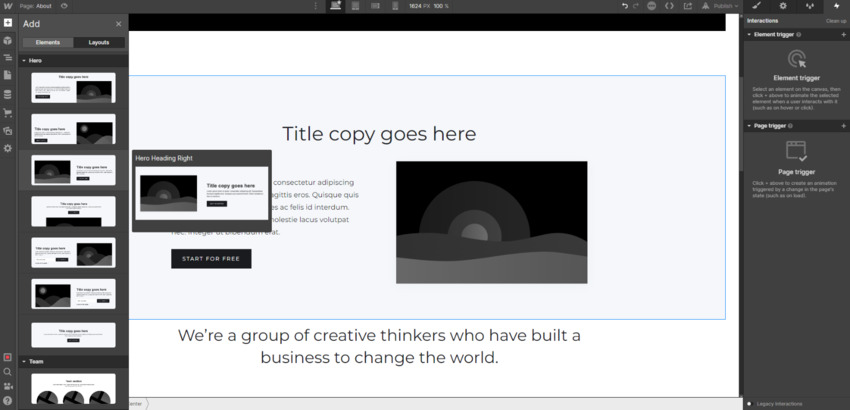Add a new Page trigger with plus
The height and width of the screenshot is (410, 850).
843,126
